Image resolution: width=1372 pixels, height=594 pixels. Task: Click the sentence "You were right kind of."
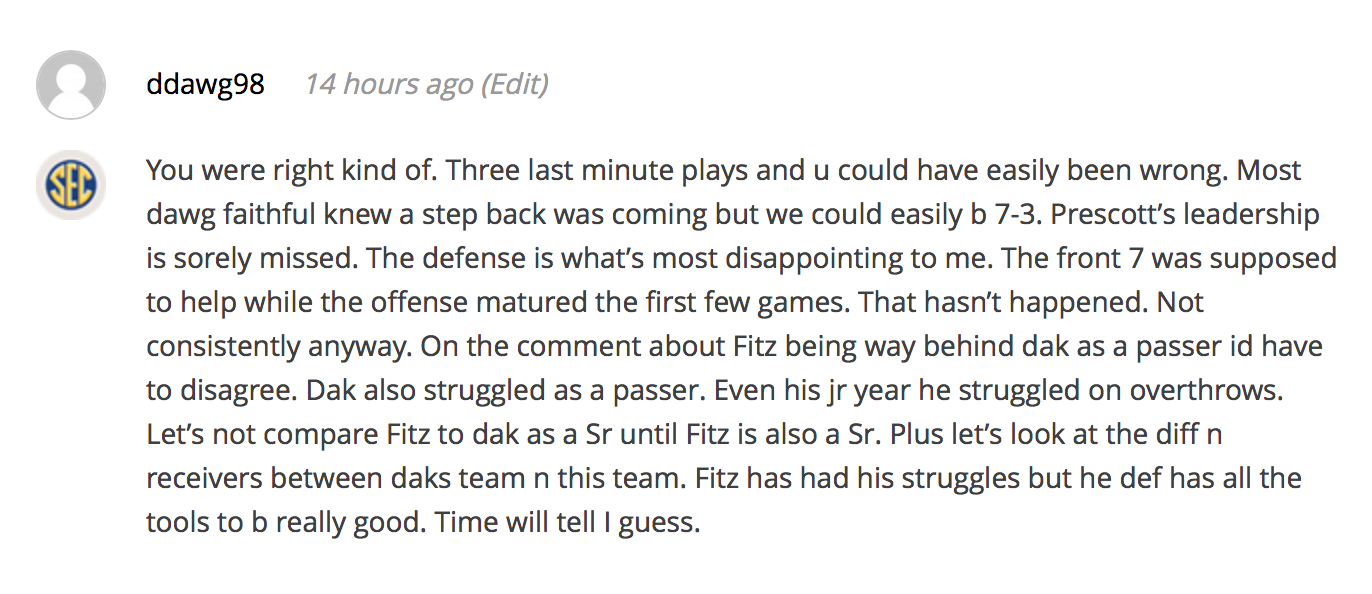[x=292, y=170]
